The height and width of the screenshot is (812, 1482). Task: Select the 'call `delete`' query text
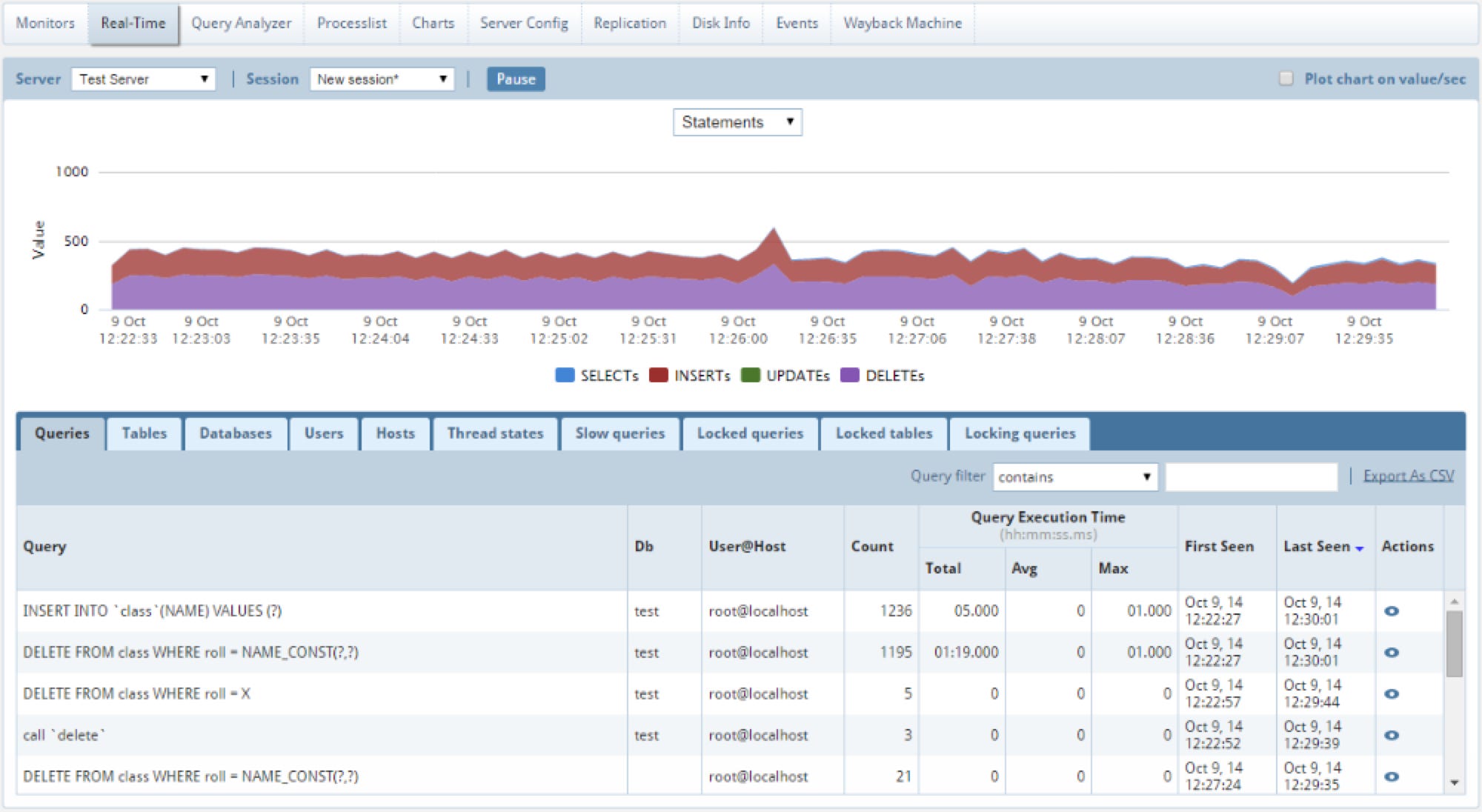point(64,736)
